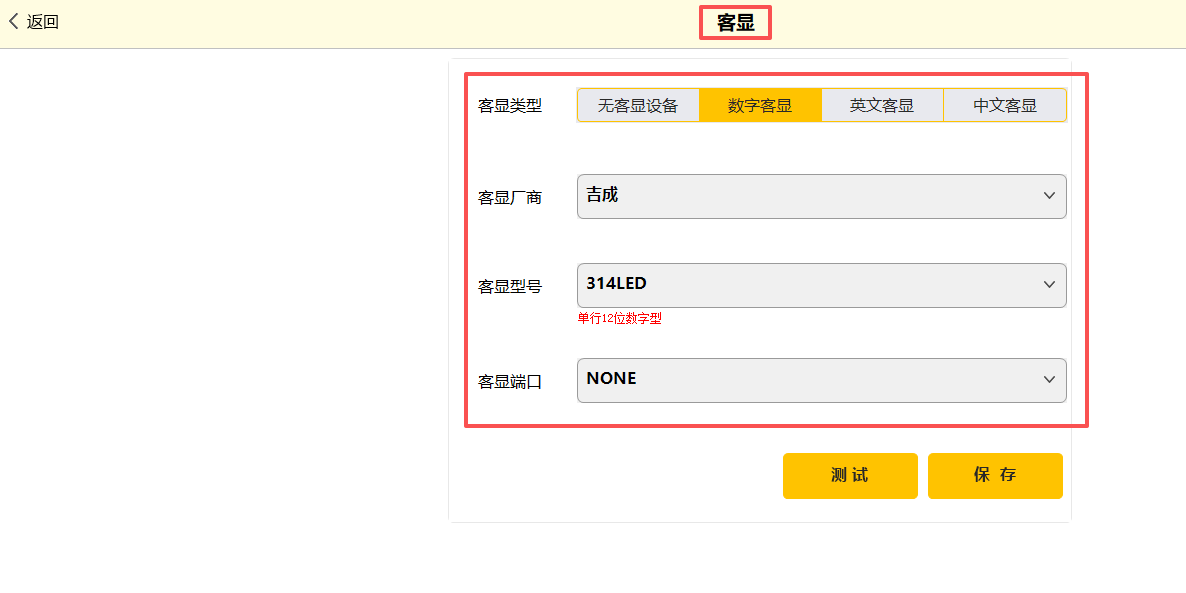Select the 数字客显 display type option
1186x593 pixels.
[760, 105]
